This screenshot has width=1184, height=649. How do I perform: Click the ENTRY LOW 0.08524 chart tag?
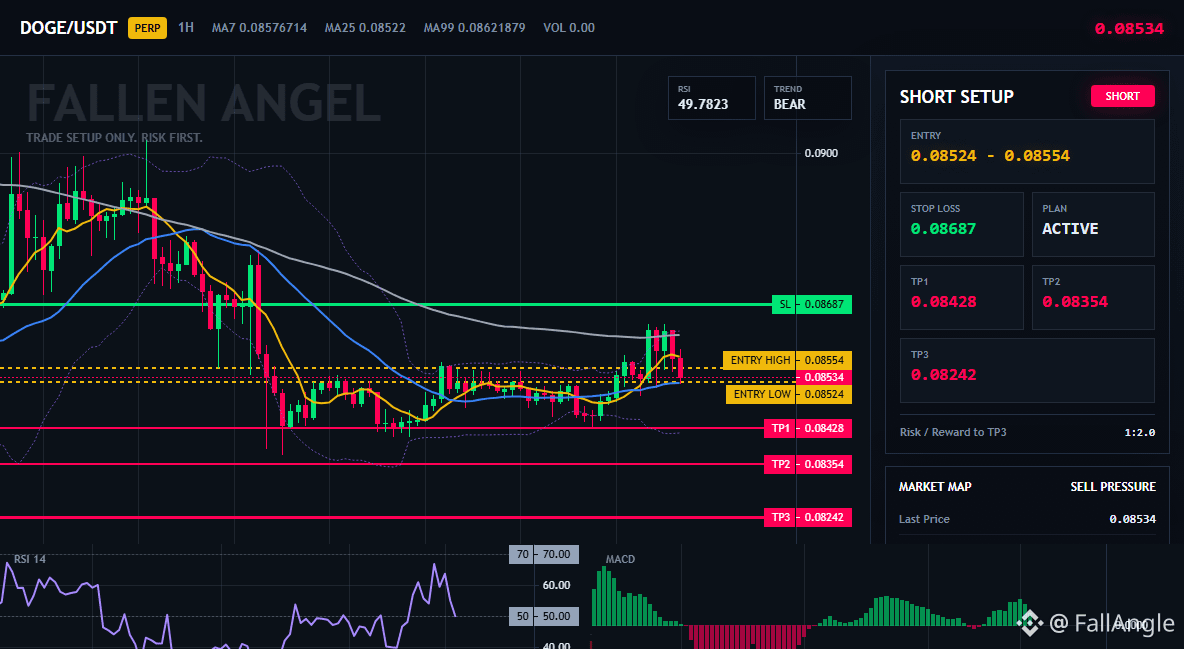point(788,394)
